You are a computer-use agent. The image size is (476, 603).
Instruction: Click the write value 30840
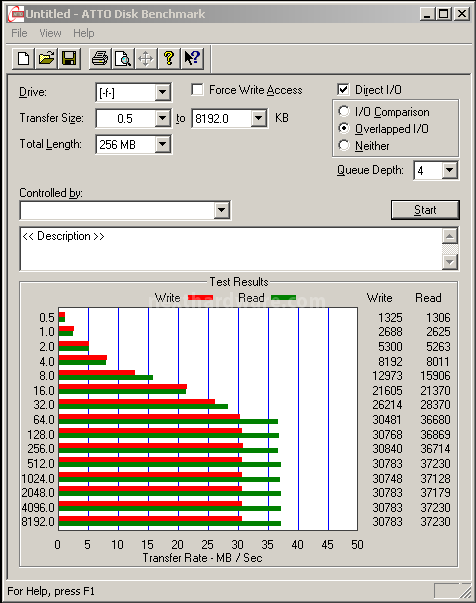point(387,449)
